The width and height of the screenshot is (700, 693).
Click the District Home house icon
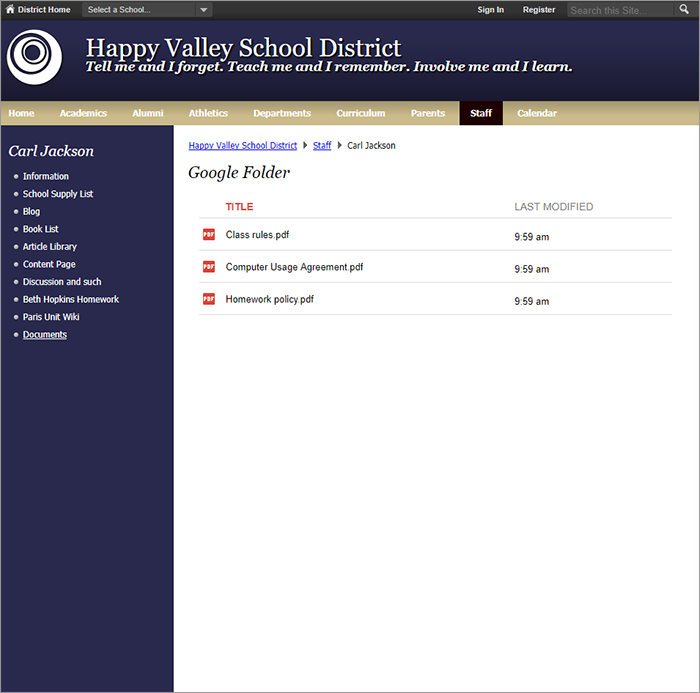10,10
